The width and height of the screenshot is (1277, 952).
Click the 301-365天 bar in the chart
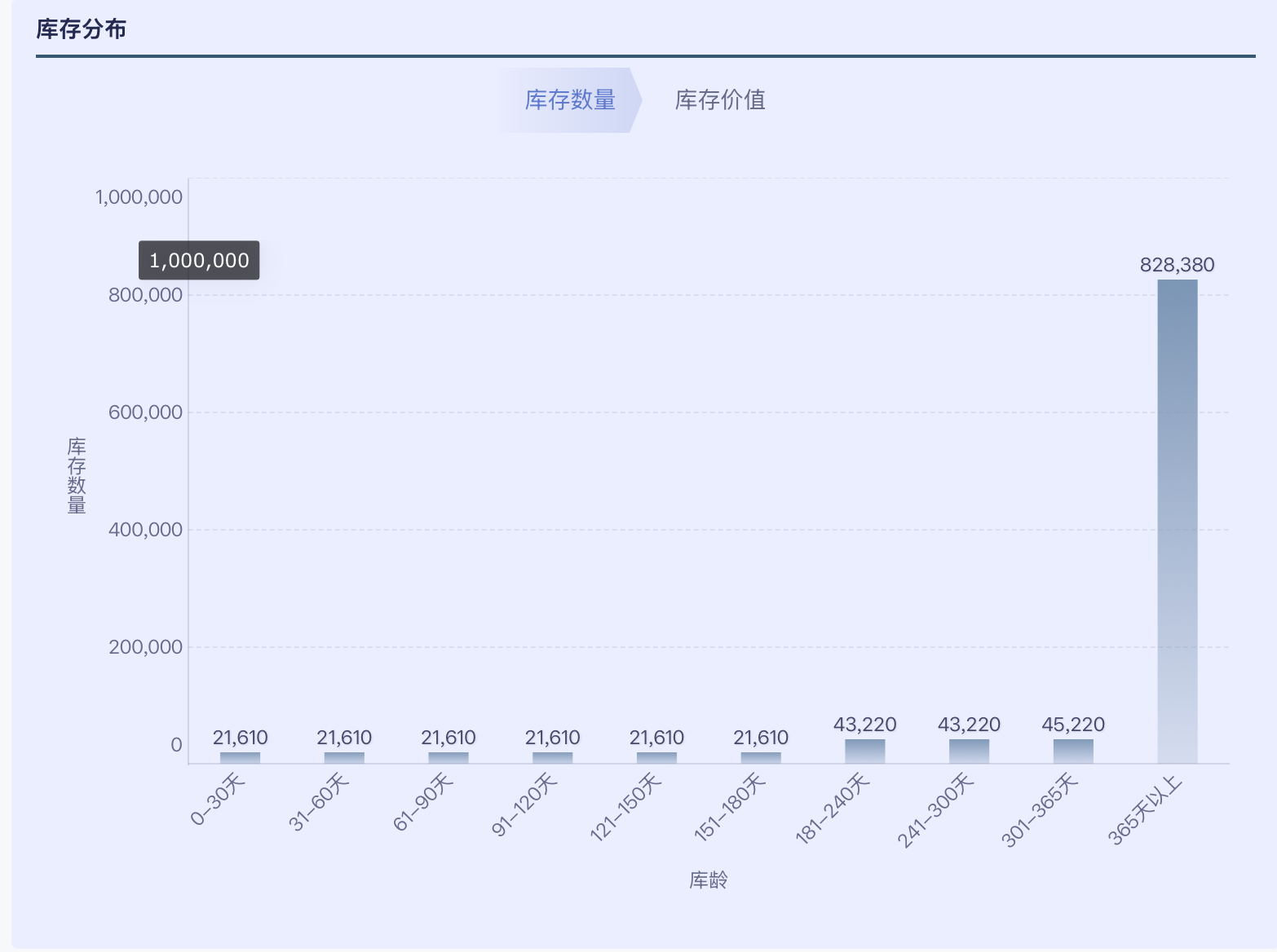[1073, 751]
